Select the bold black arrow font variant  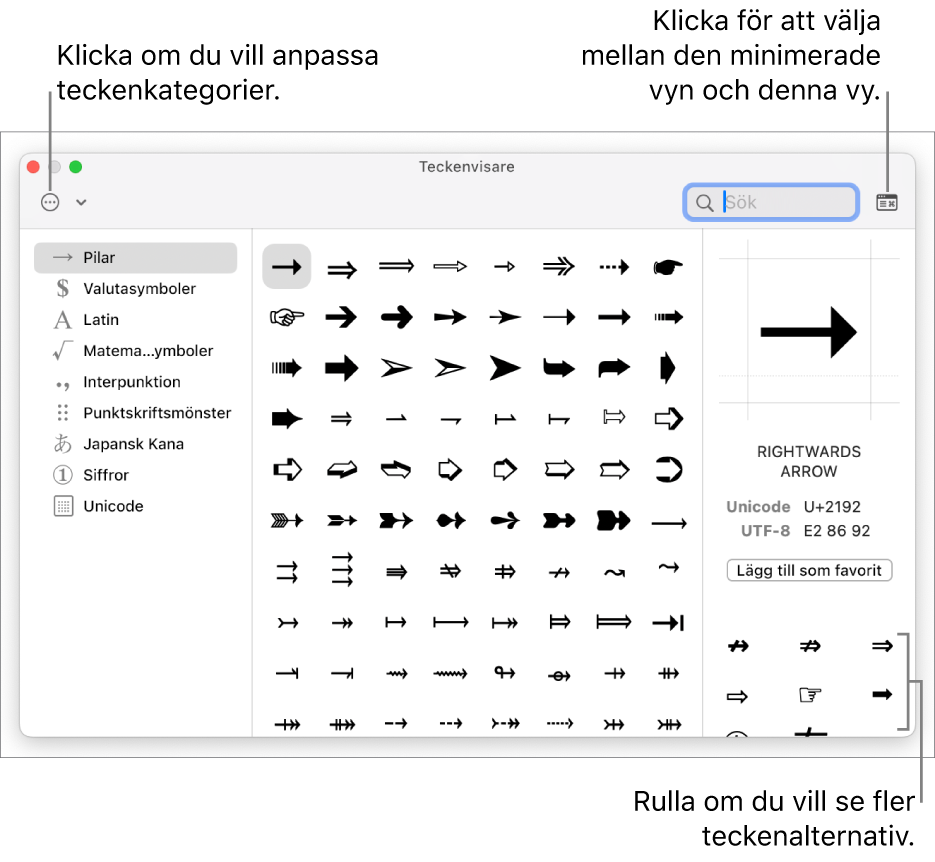click(883, 694)
